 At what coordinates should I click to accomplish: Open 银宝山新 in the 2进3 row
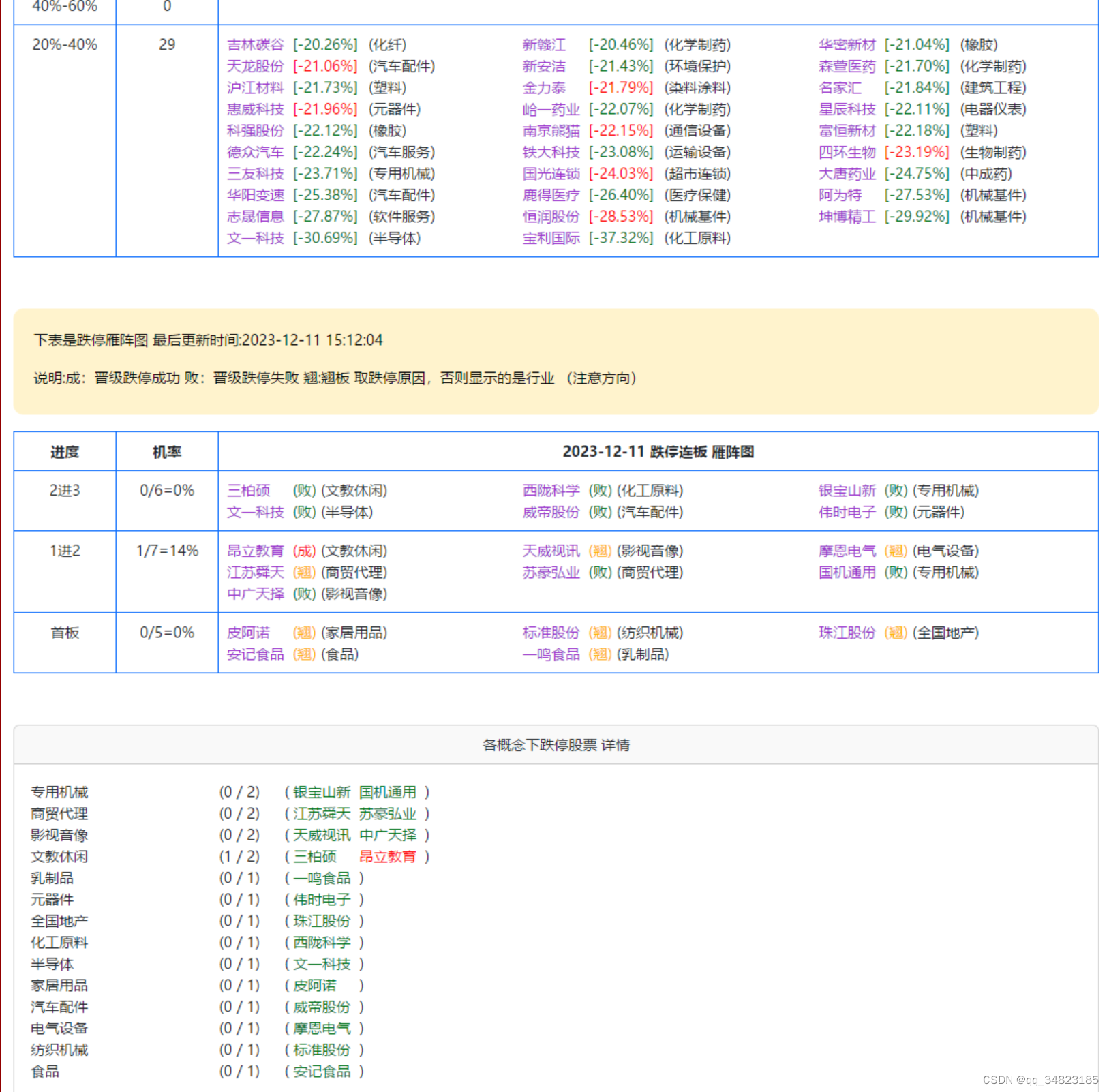(x=847, y=491)
